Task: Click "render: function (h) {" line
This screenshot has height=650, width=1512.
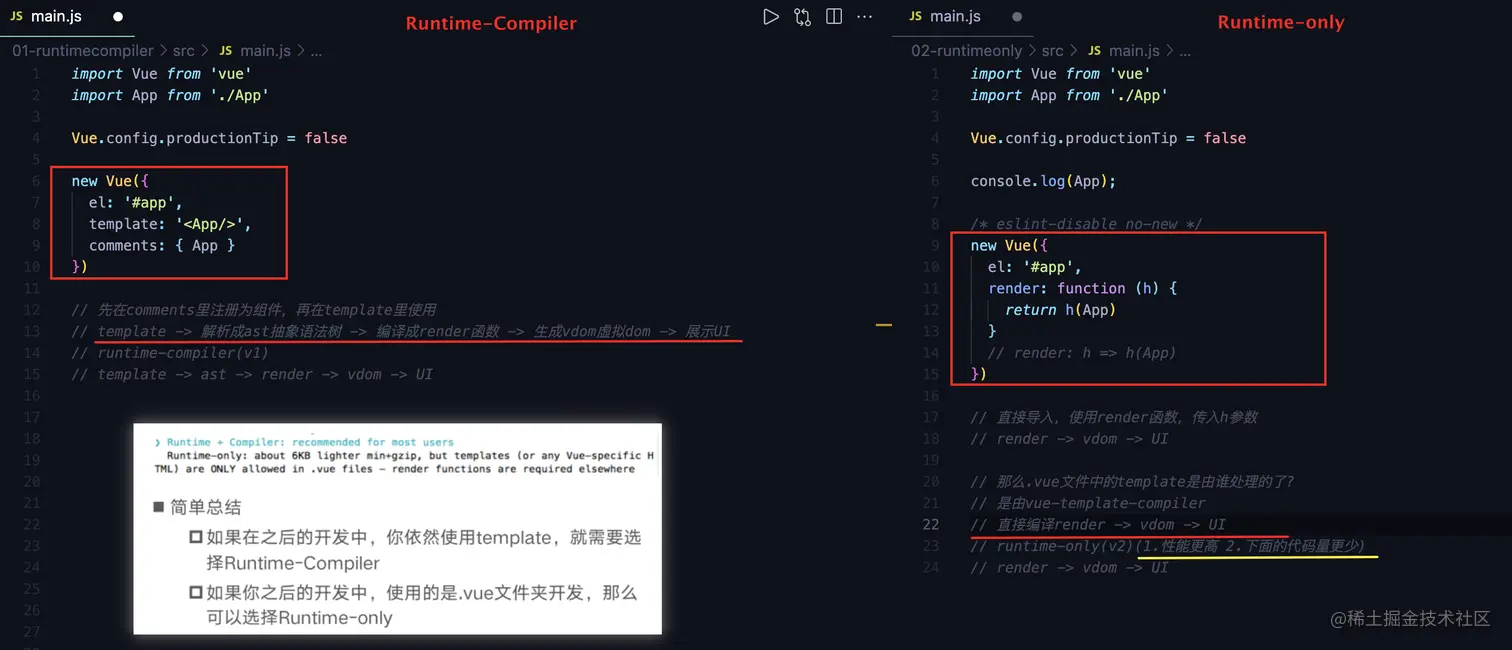Action: coord(1083,288)
